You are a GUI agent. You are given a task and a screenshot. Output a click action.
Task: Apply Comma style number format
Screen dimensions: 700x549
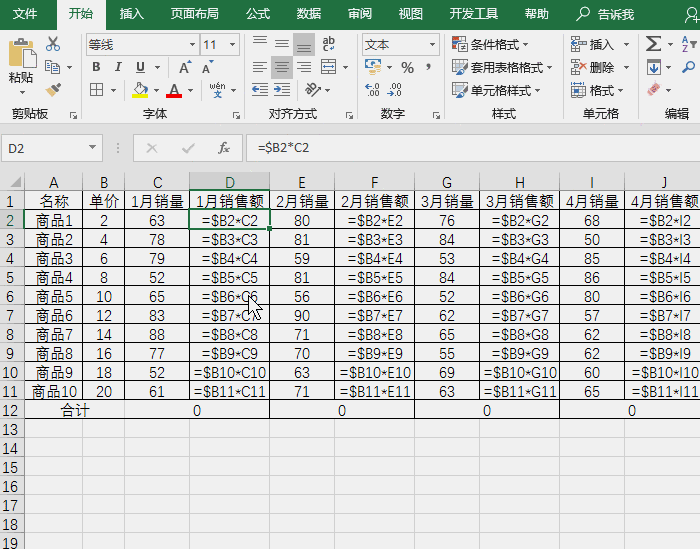(429, 67)
